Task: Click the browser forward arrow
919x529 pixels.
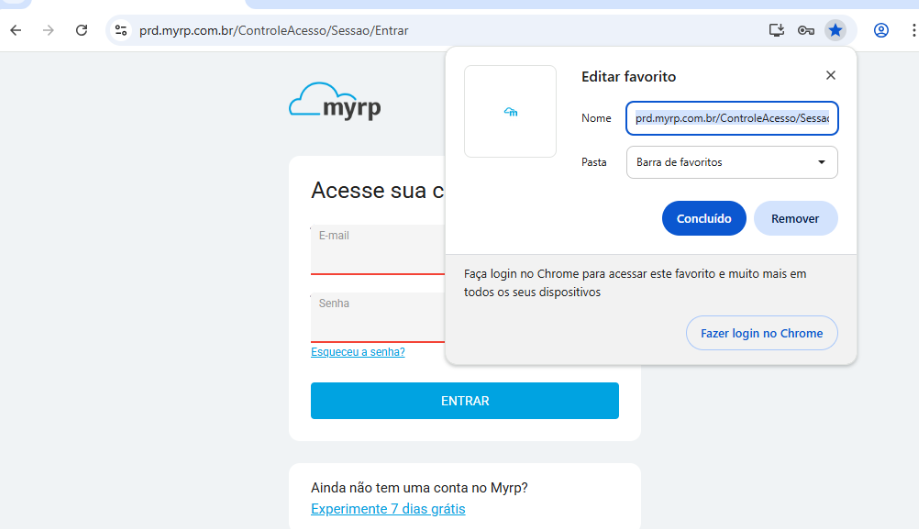Action: pos(48,30)
